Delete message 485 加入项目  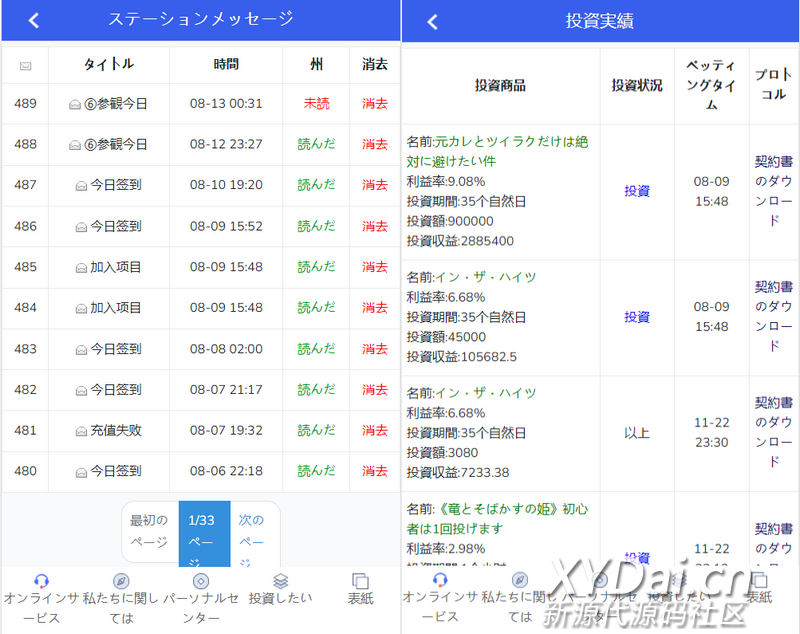coord(374,267)
